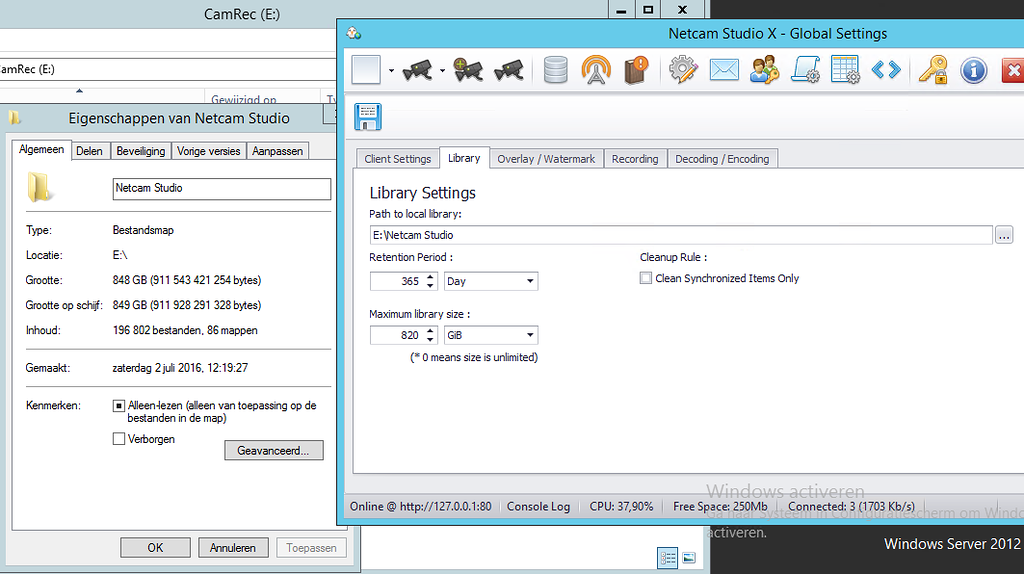This screenshot has width=1024, height=574.
Task: Open the email notification envelope icon
Action: (724, 70)
